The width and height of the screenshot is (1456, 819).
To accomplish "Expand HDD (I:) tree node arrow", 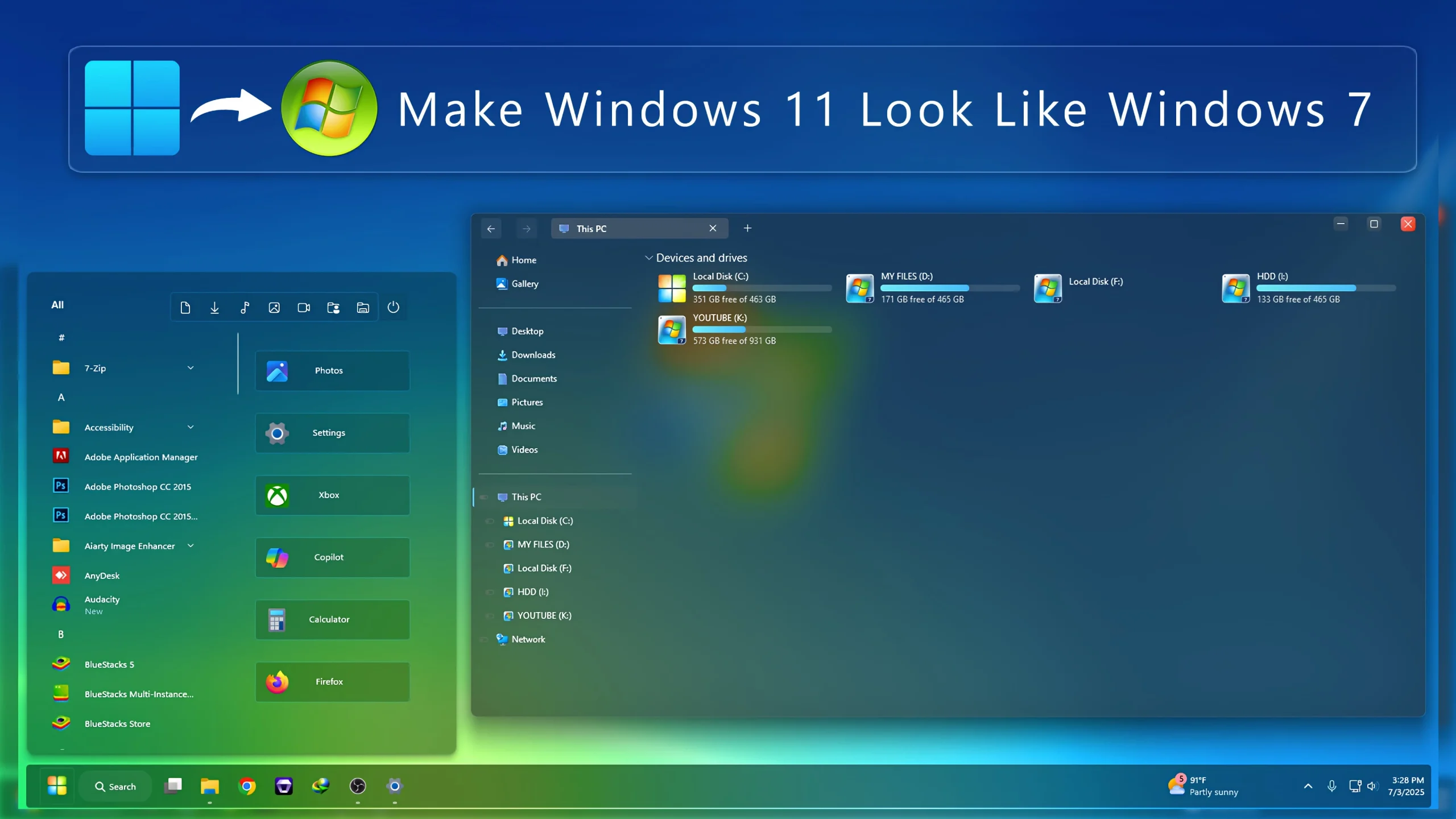I will point(489,592).
